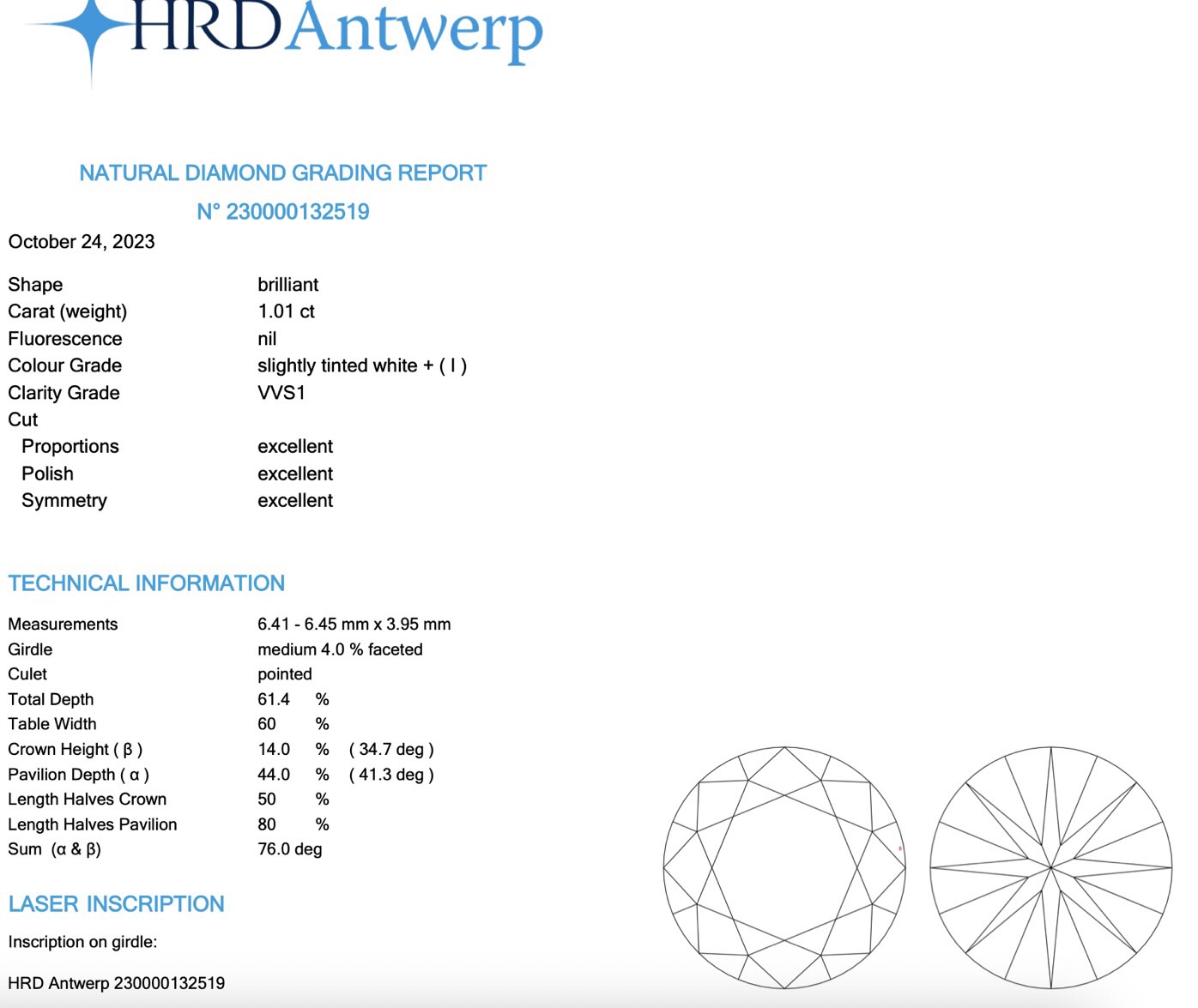Click the TECHNICAL INFORMATION heading
Image resolution: width=1198 pixels, height=1008 pixels.
(147, 583)
